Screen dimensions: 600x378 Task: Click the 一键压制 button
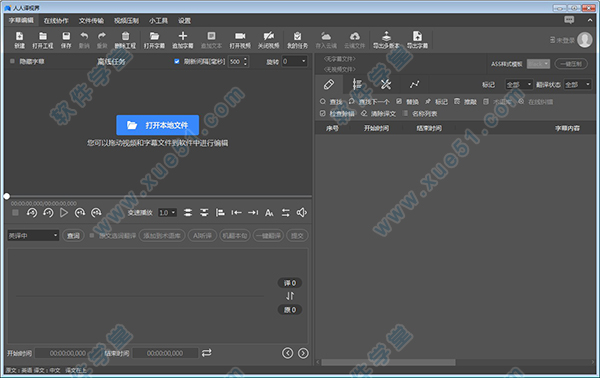(x=571, y=64)
